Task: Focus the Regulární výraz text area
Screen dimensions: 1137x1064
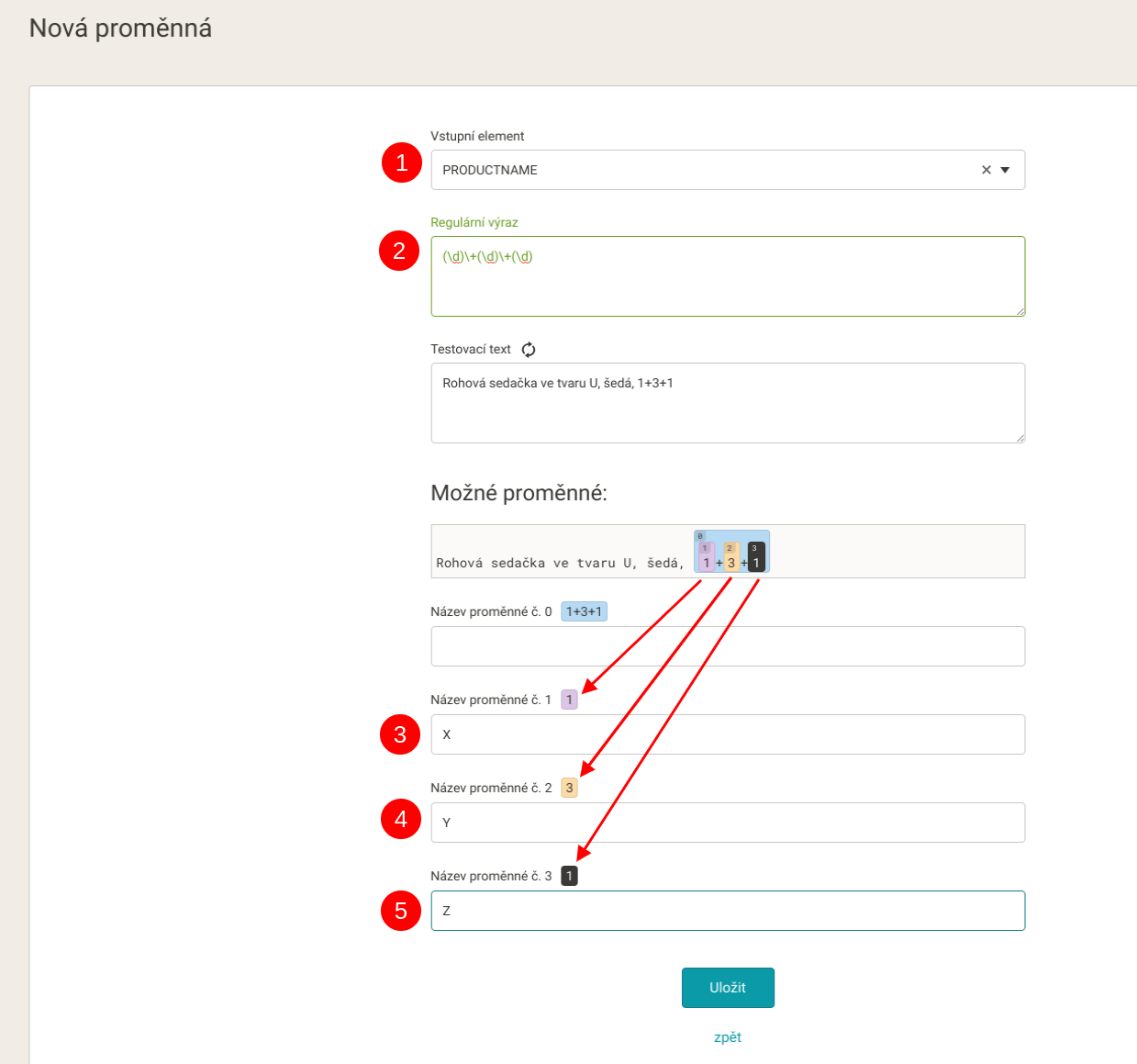Action: point(728,276)
